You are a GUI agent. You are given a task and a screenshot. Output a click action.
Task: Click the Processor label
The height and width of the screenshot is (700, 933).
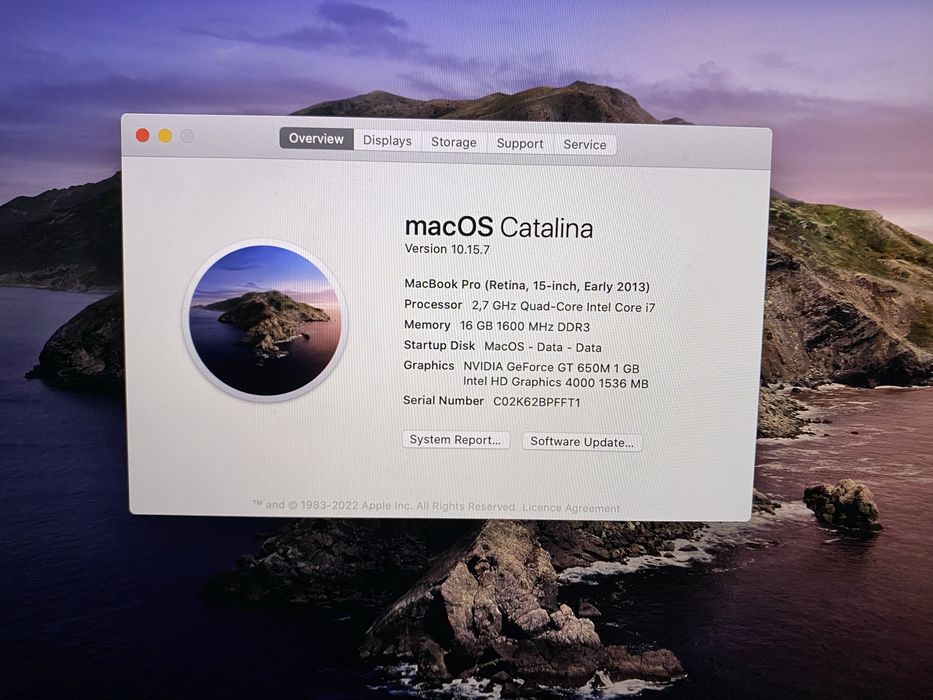[433, 304]
